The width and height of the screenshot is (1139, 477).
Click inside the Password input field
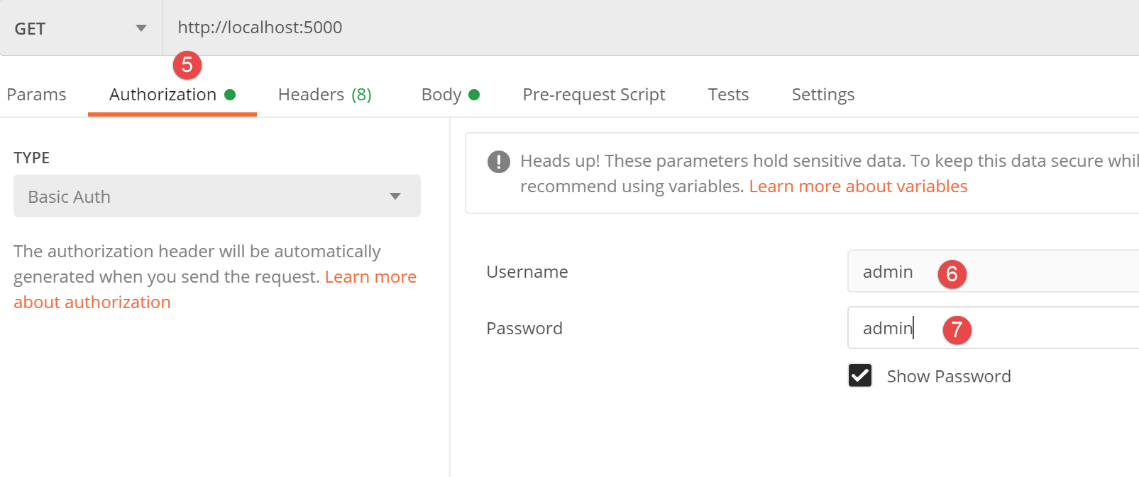click(x=1040, y=328)
